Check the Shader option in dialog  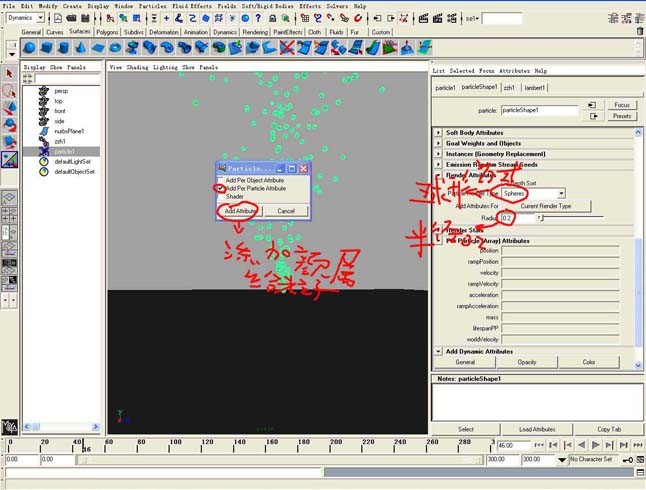pyautogui.click(x=220, y=197)
